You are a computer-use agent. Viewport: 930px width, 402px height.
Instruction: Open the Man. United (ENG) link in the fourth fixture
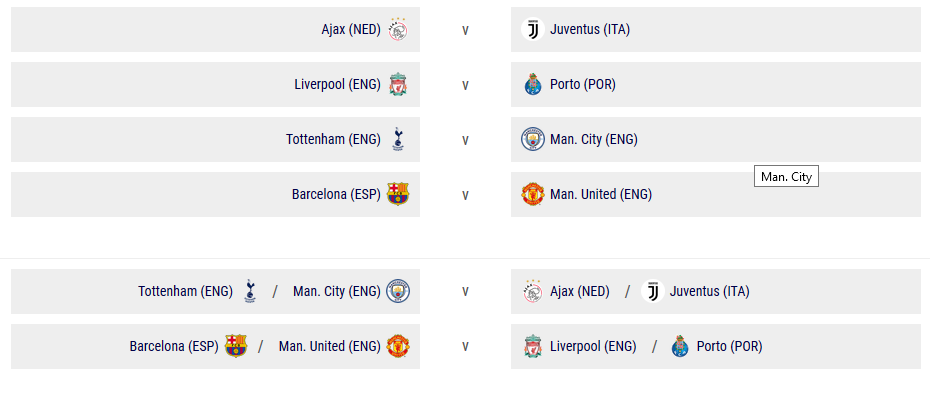tap(601, 194)
